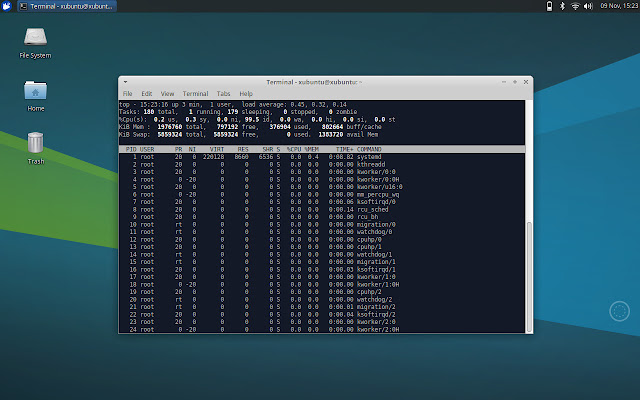Click the RES column header

click(x=243, y=149)
